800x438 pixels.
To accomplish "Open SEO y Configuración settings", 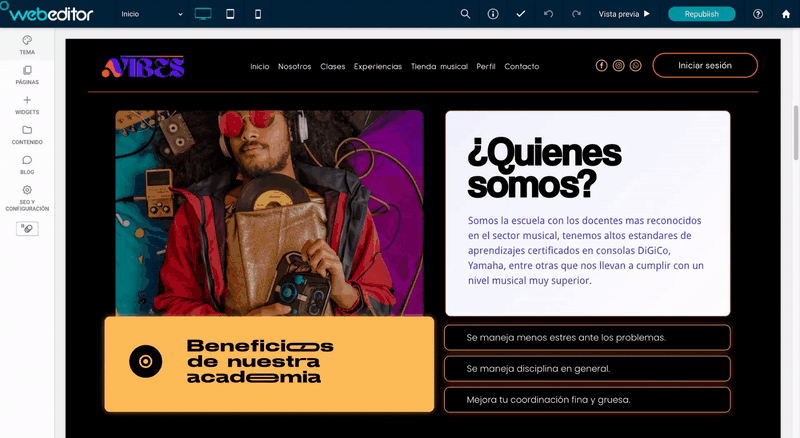I will coord(27,198).
